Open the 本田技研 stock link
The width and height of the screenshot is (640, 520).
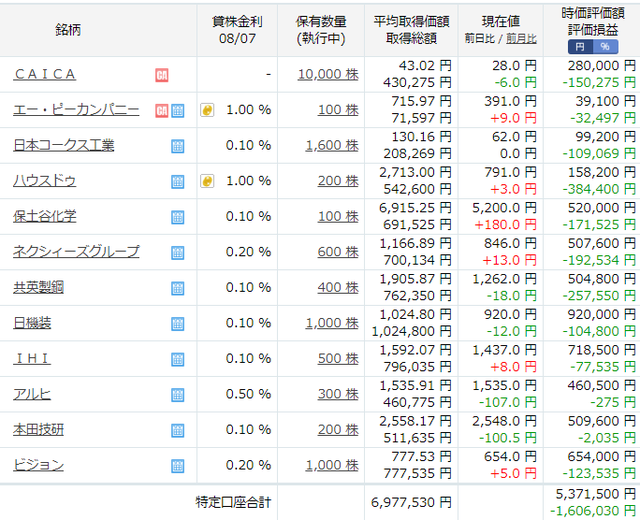pyautogui.click(x=38, y=429)
